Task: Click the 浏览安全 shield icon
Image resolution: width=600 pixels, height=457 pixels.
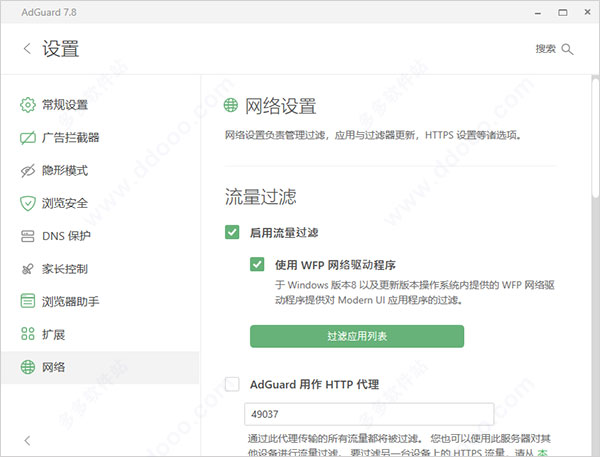Action: (x=28, y=203)
